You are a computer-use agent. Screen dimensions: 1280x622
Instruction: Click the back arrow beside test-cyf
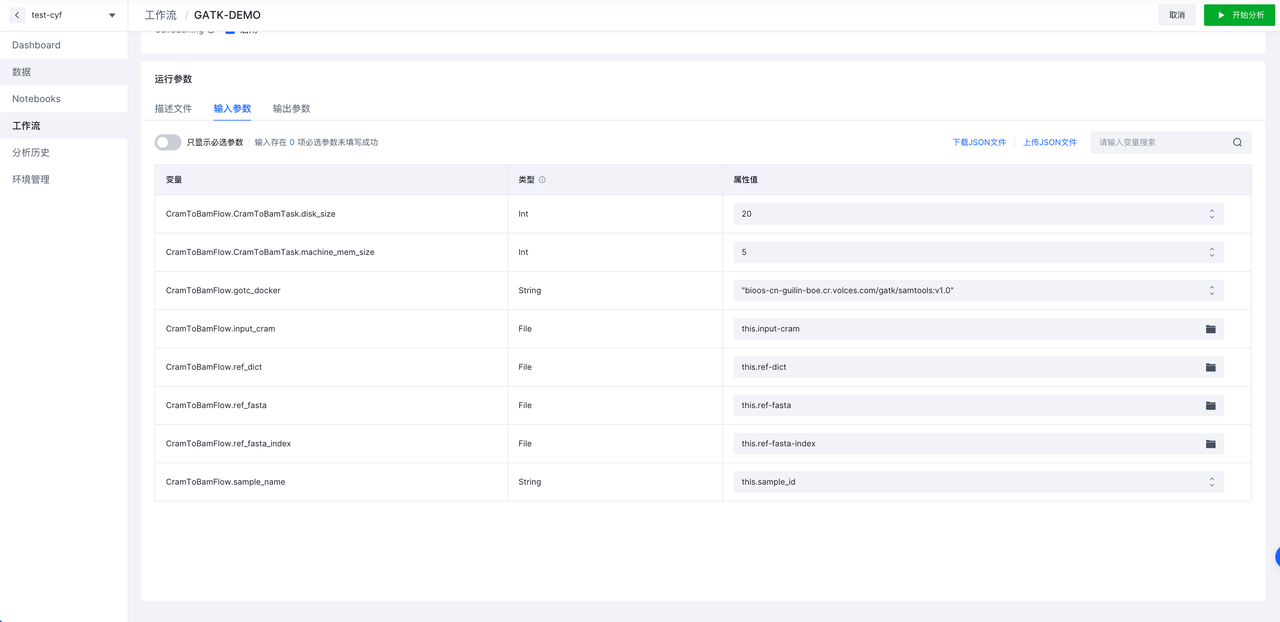(x=17, y=15)
